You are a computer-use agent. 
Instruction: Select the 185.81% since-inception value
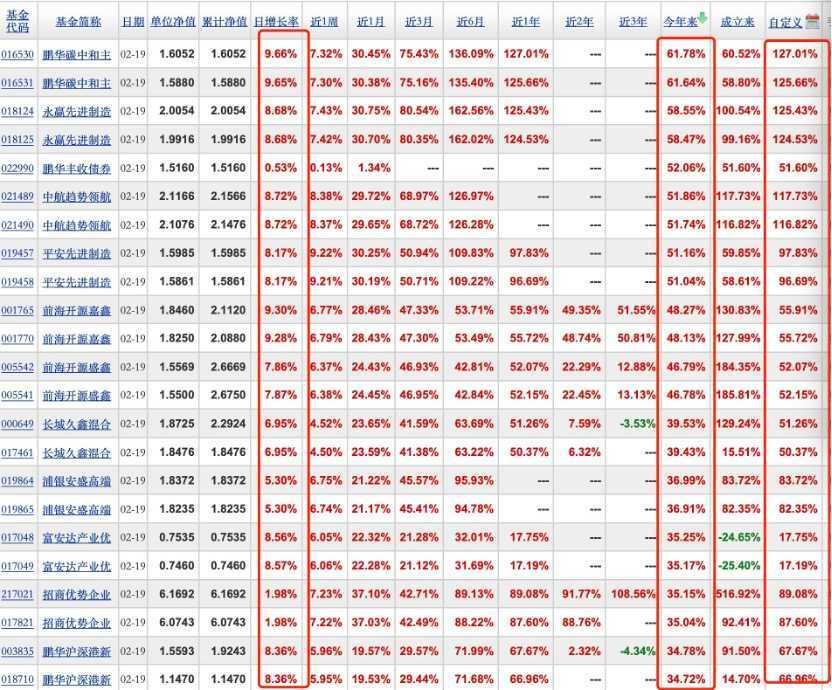pos(738,395)
